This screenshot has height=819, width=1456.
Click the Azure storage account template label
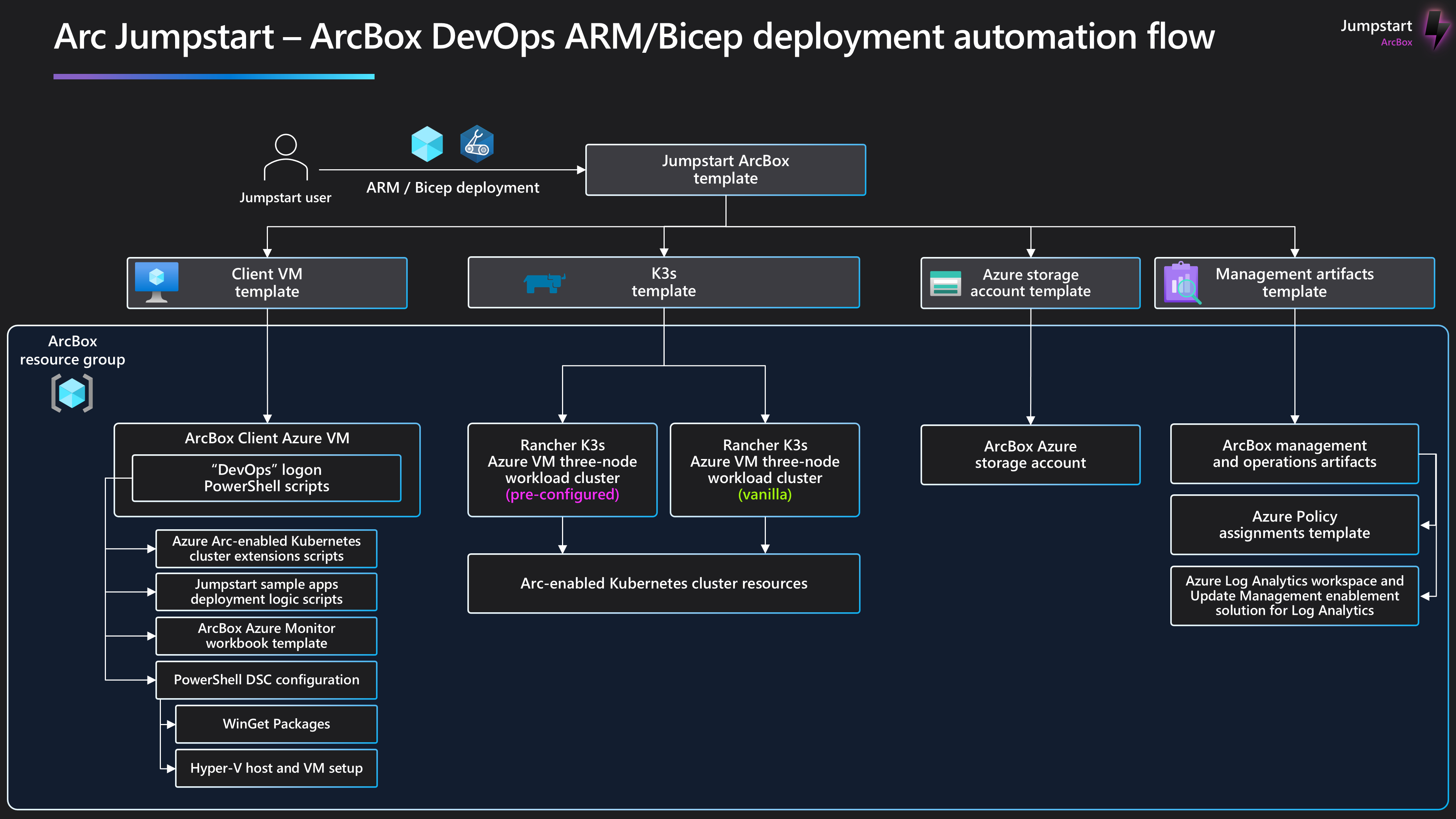pyautogui.click(x=1030, y=282)
